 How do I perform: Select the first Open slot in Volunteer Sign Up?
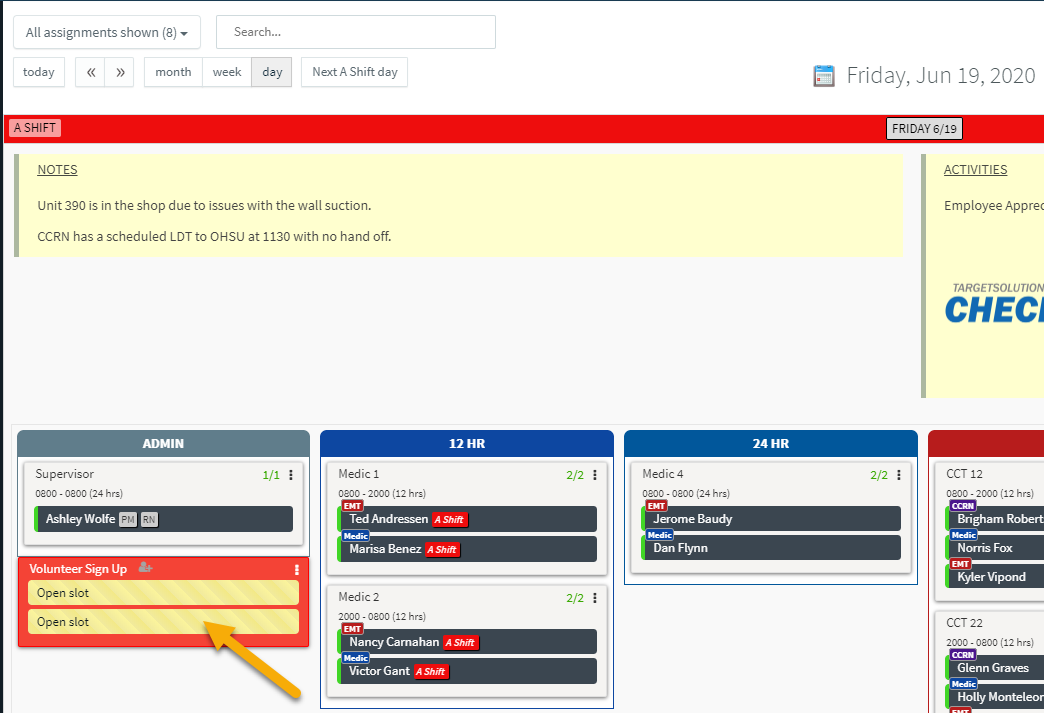click(163, 593)
